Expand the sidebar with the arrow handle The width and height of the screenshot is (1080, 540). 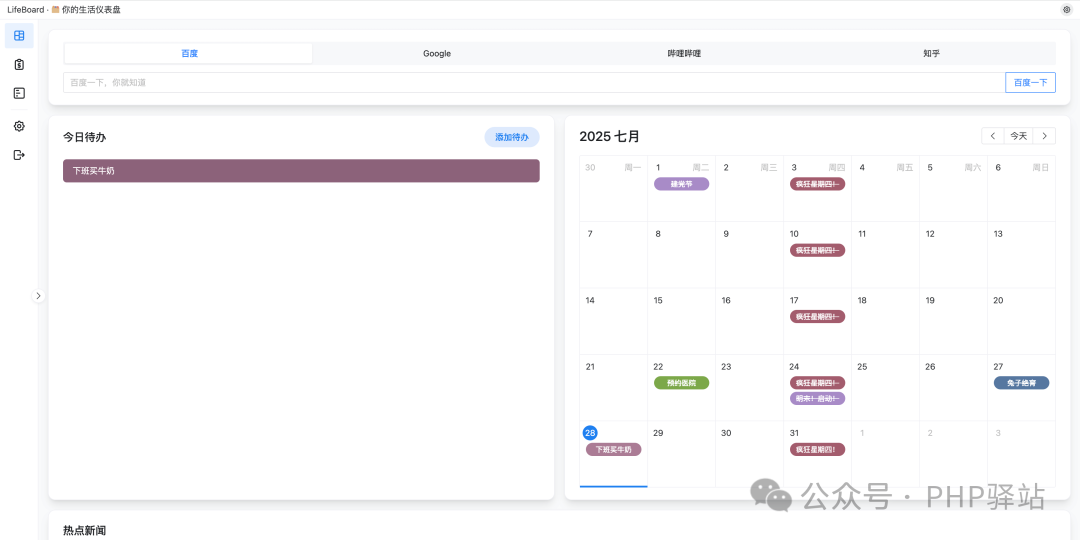[39, 295]
